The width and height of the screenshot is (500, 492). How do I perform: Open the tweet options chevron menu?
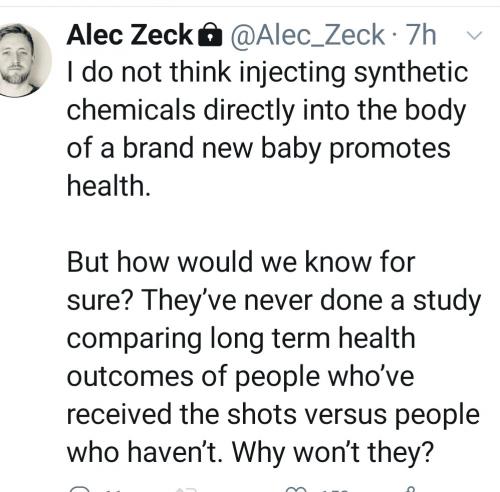click(474, 35)
